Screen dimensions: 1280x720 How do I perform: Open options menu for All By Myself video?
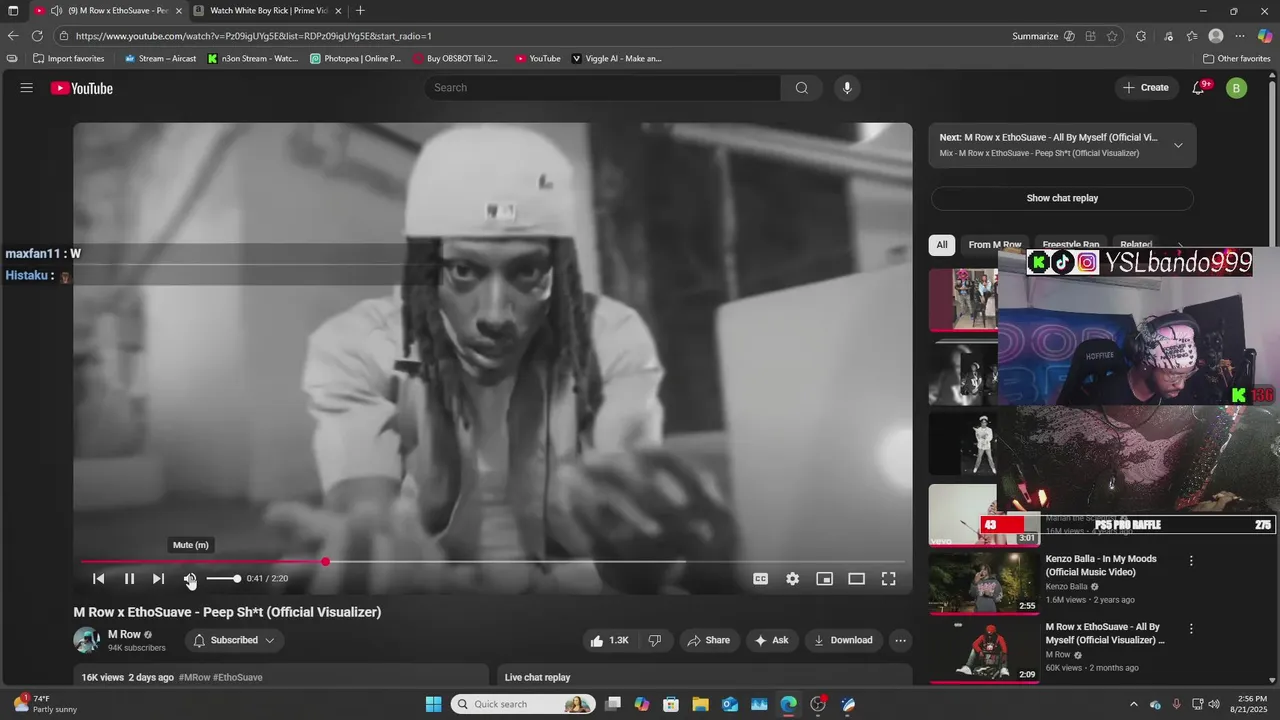(1191, 629)
